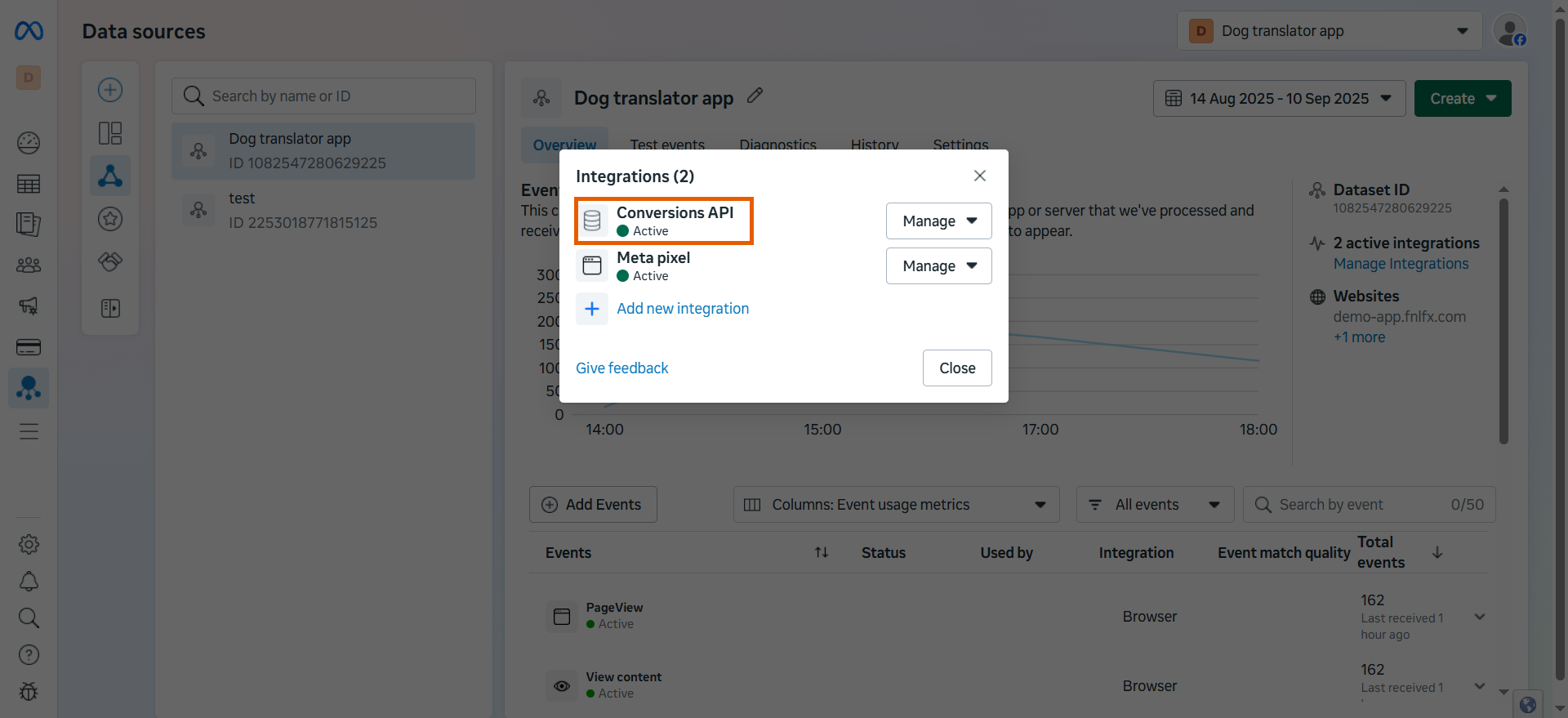Click the globe icon at bottom right

click(x=1528, y=704)
